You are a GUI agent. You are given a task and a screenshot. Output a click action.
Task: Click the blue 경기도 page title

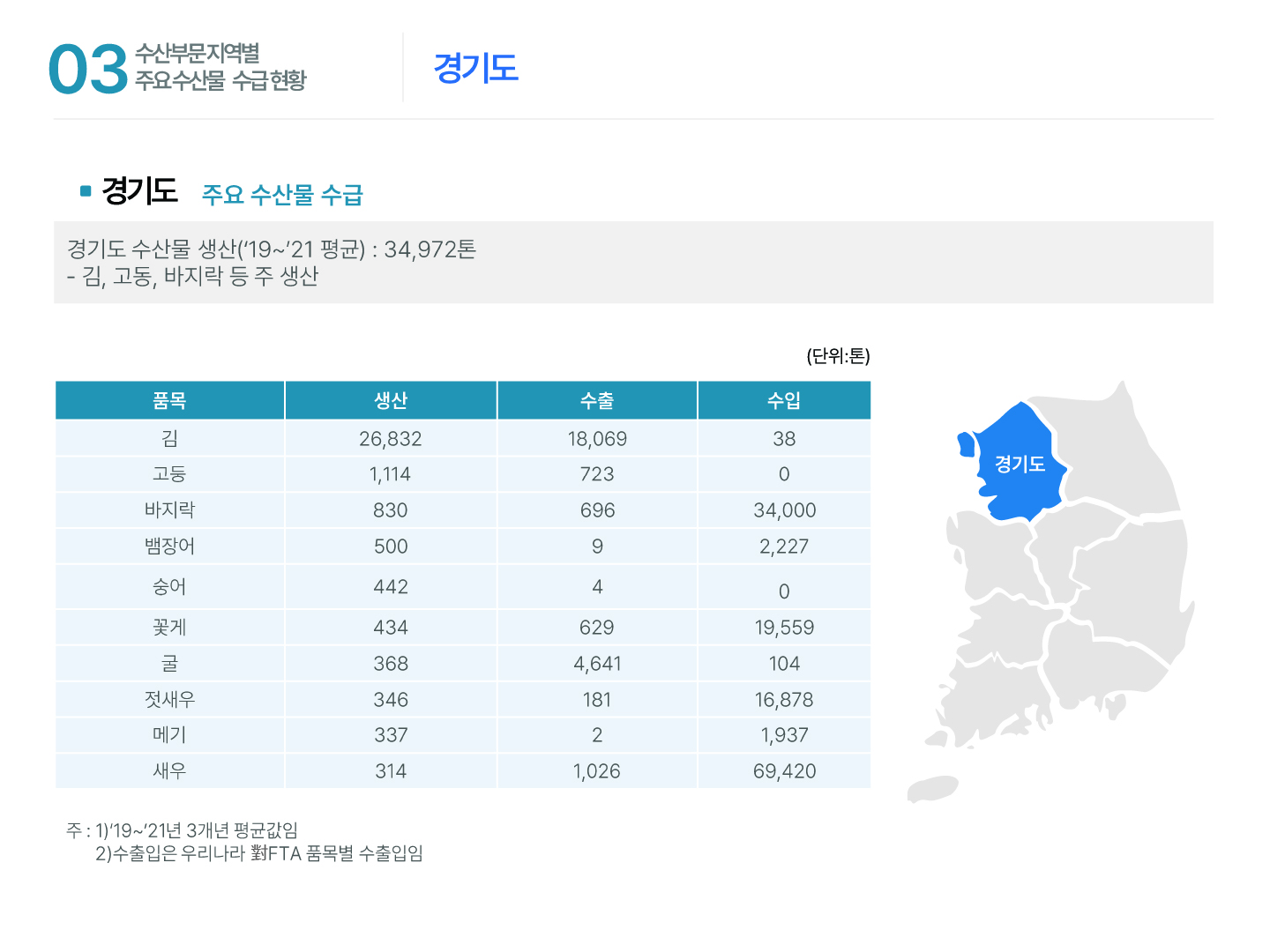coord(476,68)
